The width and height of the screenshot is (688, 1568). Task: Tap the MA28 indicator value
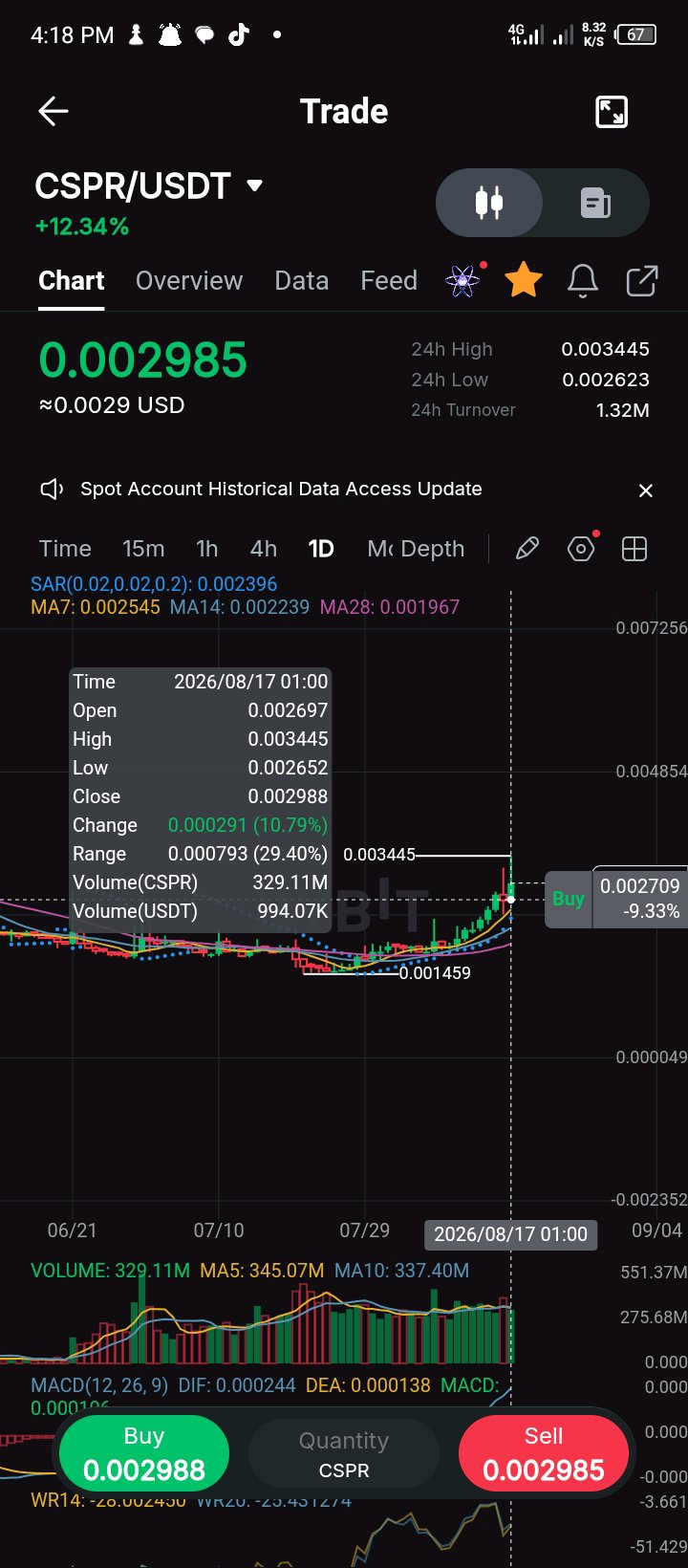[x=390, y=607]
